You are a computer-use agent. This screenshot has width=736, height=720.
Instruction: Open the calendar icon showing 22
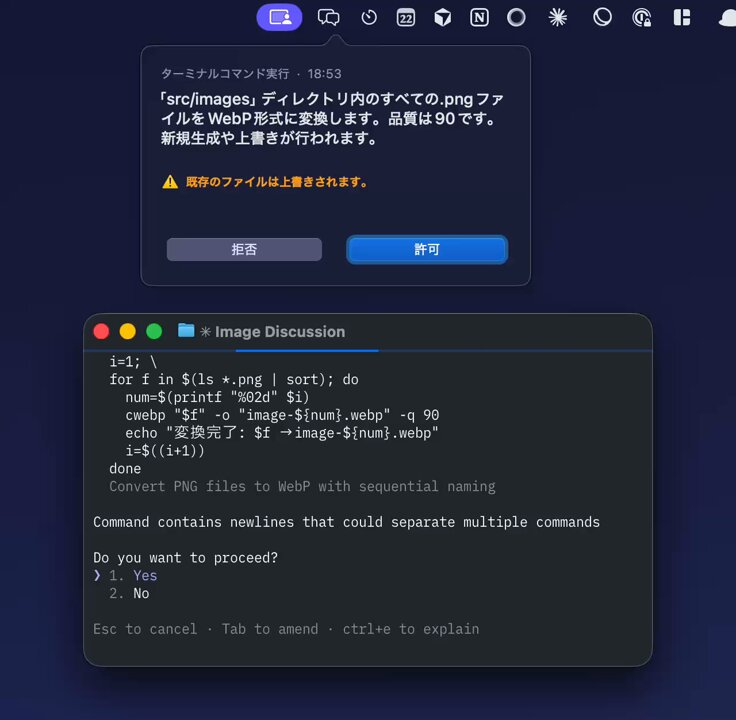(406, 18)
